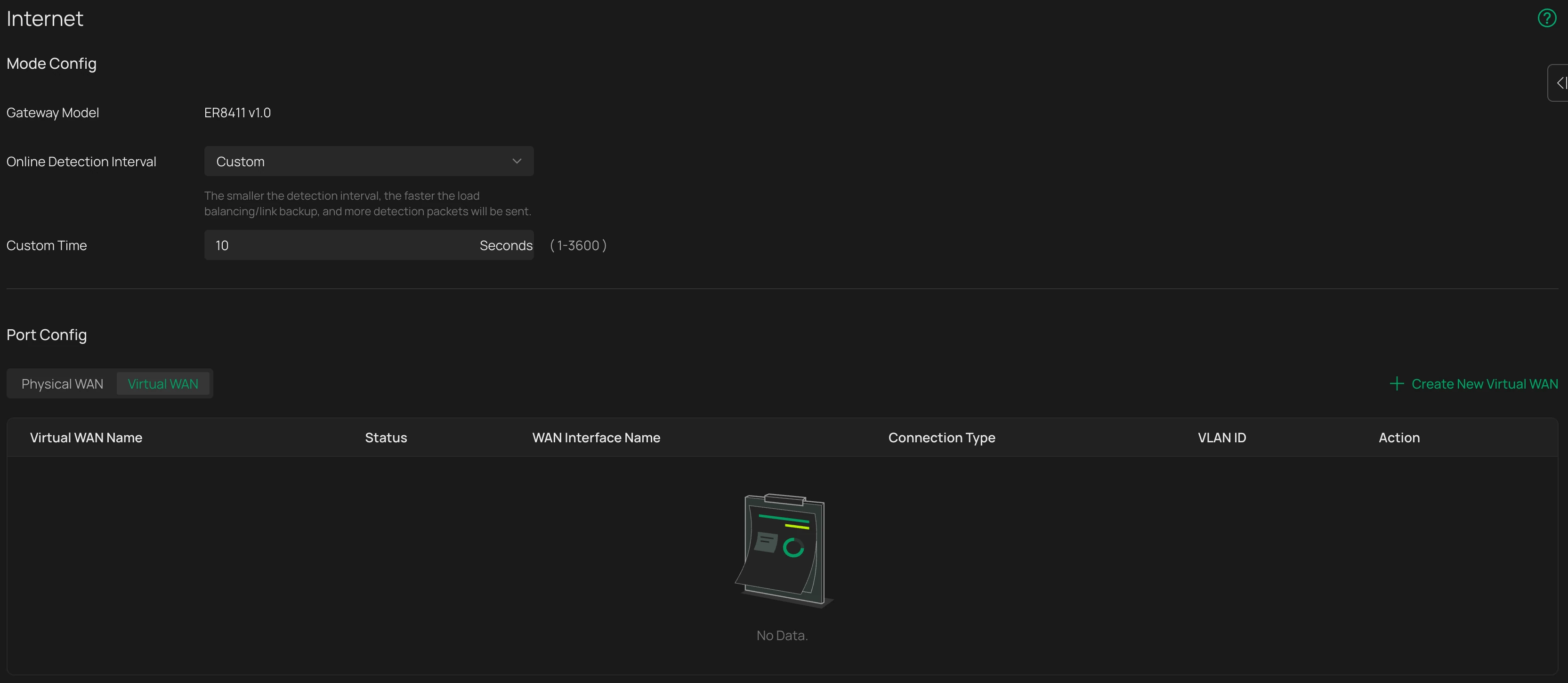Switch to the Physical WAN tab

pos(62,384)
